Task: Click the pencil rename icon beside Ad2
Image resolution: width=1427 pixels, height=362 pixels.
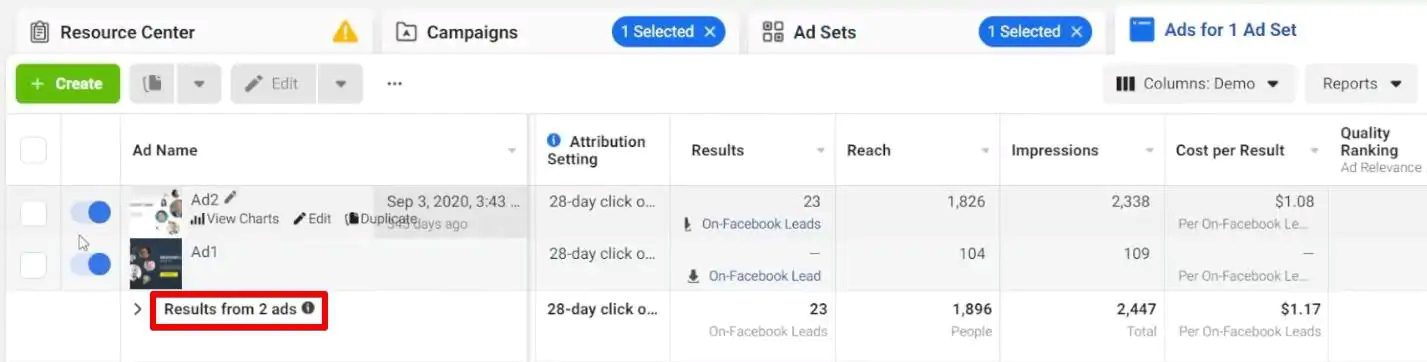Action: [231, 198]
